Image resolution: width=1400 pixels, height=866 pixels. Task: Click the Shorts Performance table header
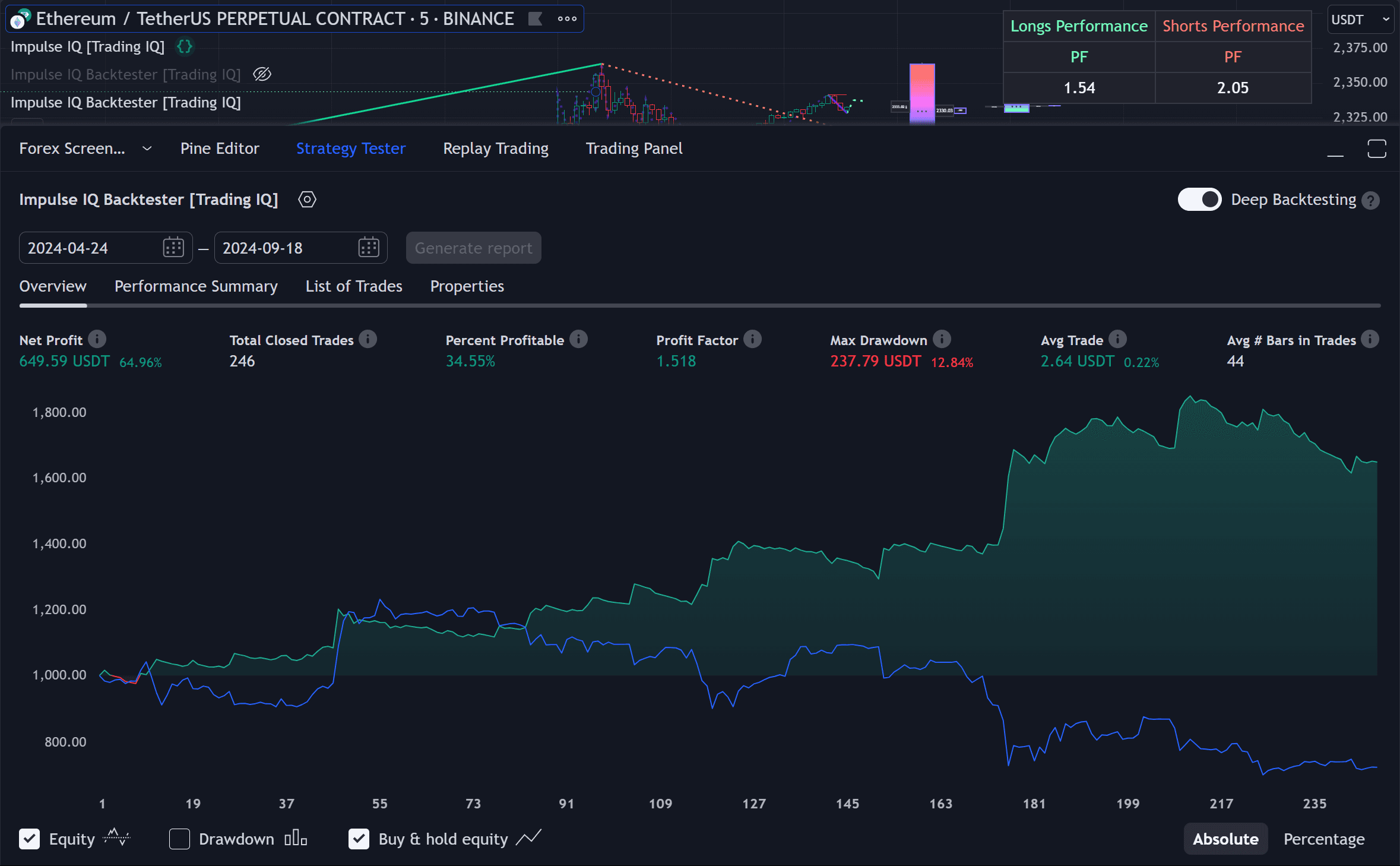[1233, 26]
